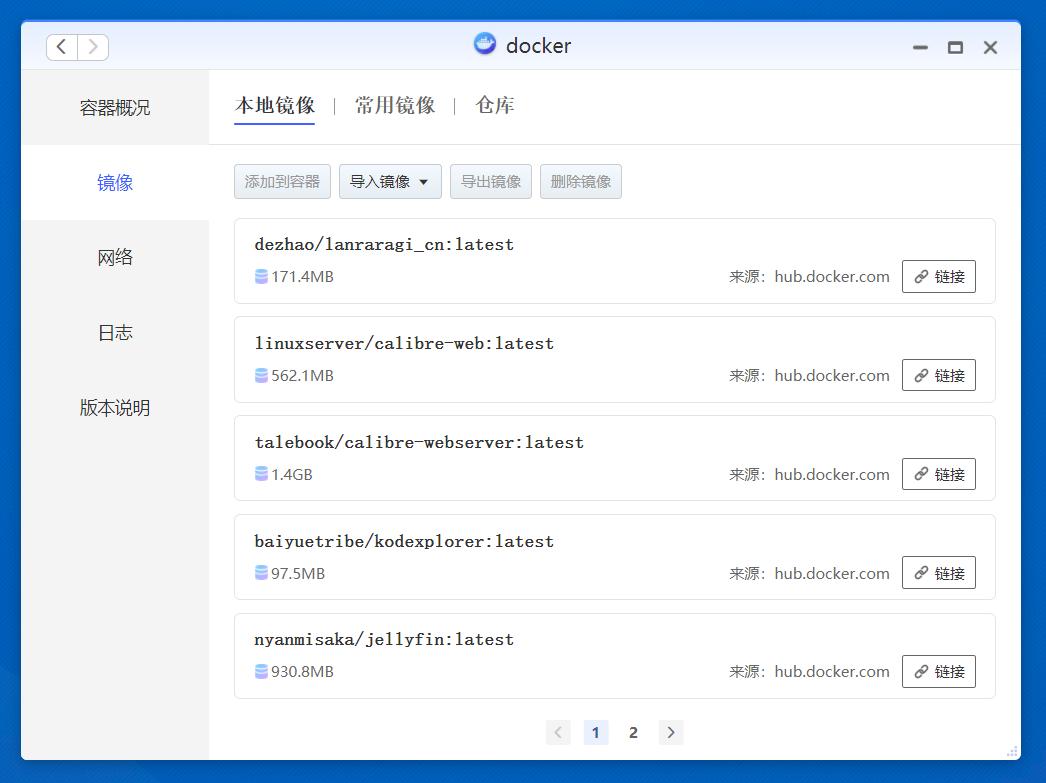Click the 添加到容器 button
This screenshot has height=783, width=1046.
coord(282,181)
